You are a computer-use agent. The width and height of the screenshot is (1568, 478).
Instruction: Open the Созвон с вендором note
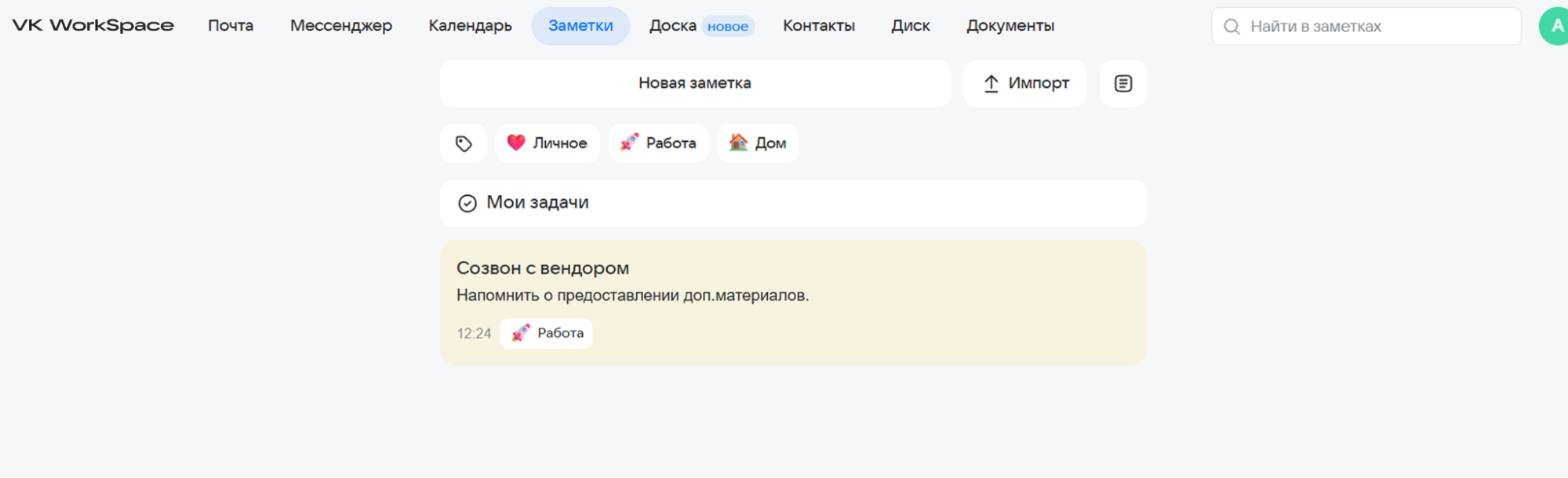[792, 282]
